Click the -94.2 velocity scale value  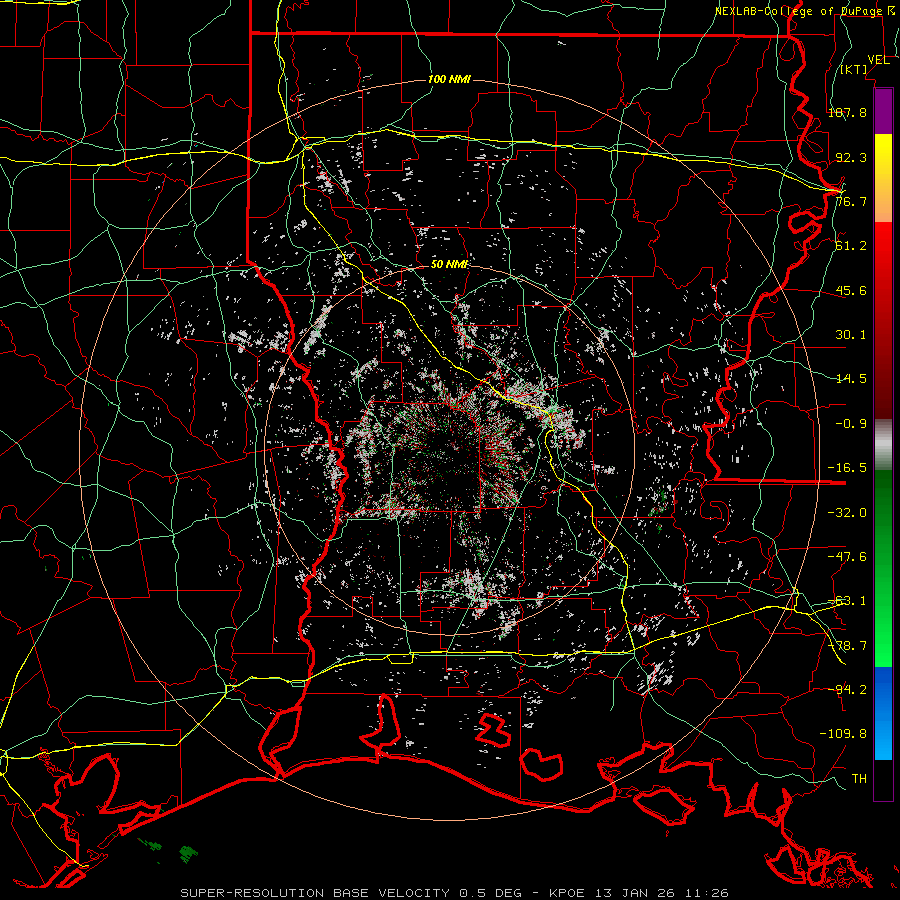coord(847,689)
